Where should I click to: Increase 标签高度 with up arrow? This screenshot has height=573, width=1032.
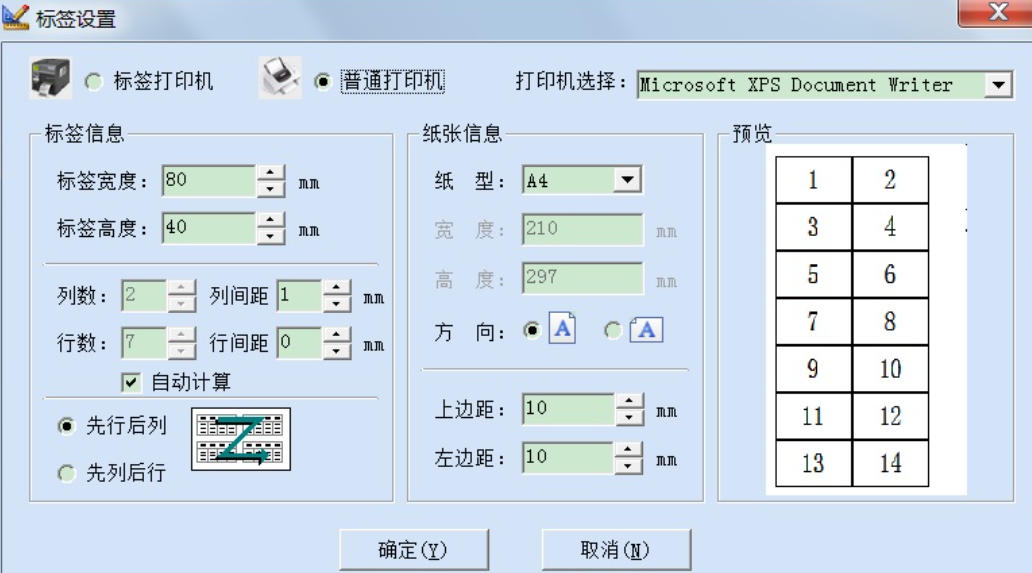tap(270, 220)
